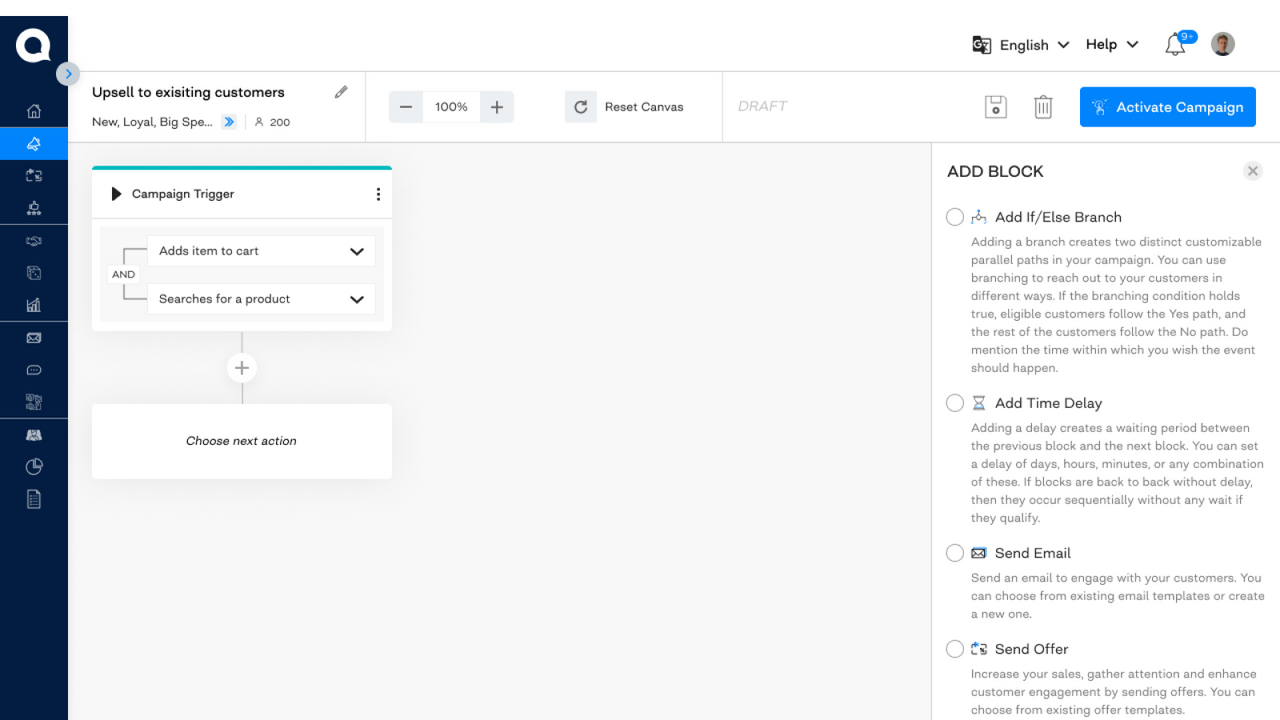Open the message bubble sidebar icon
Image resolution: width=1280 pixels, height=720 pixels.
(x=34, y=370)
